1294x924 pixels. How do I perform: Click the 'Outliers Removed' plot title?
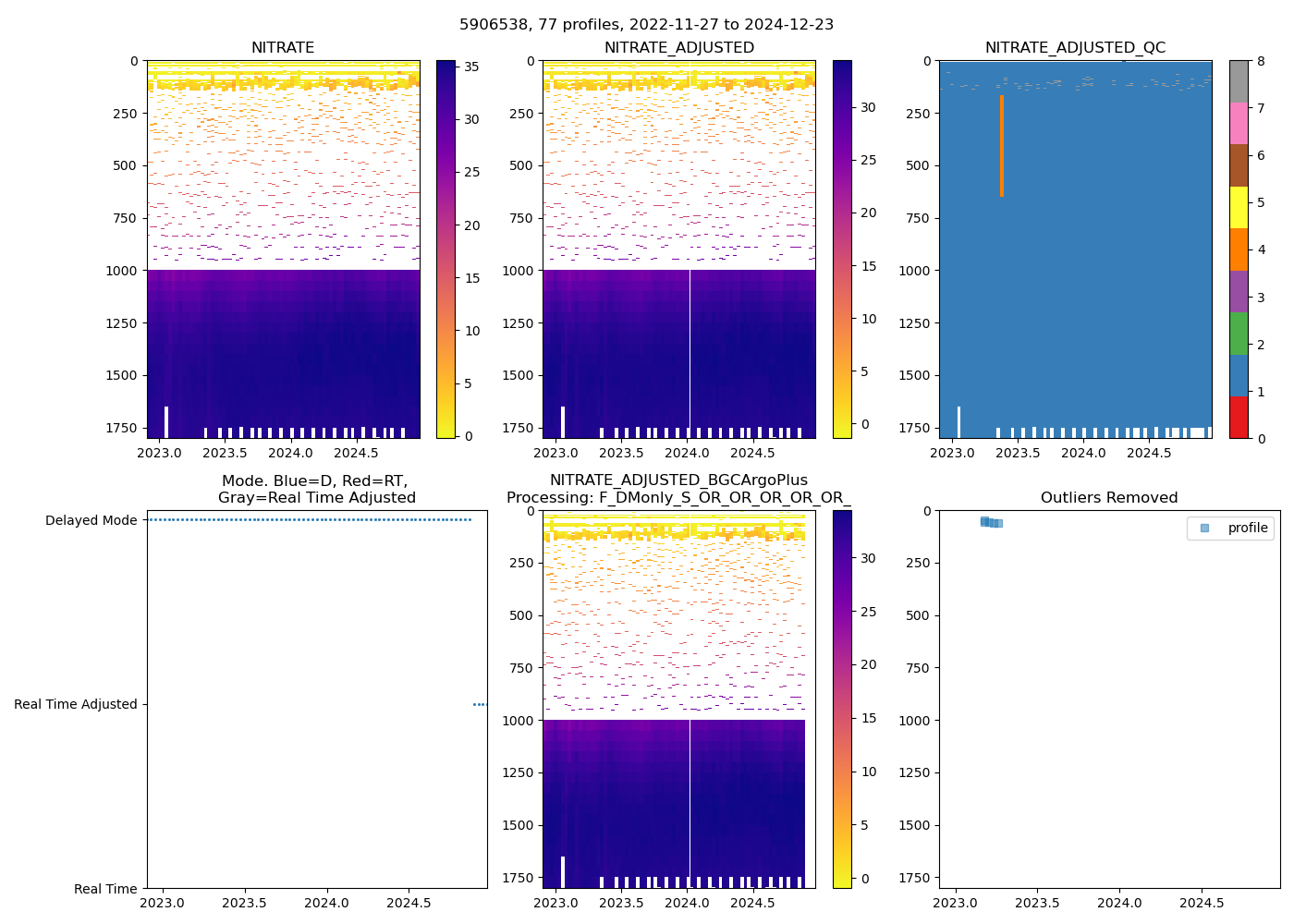pyautogui.click(x=1108, y=498)
